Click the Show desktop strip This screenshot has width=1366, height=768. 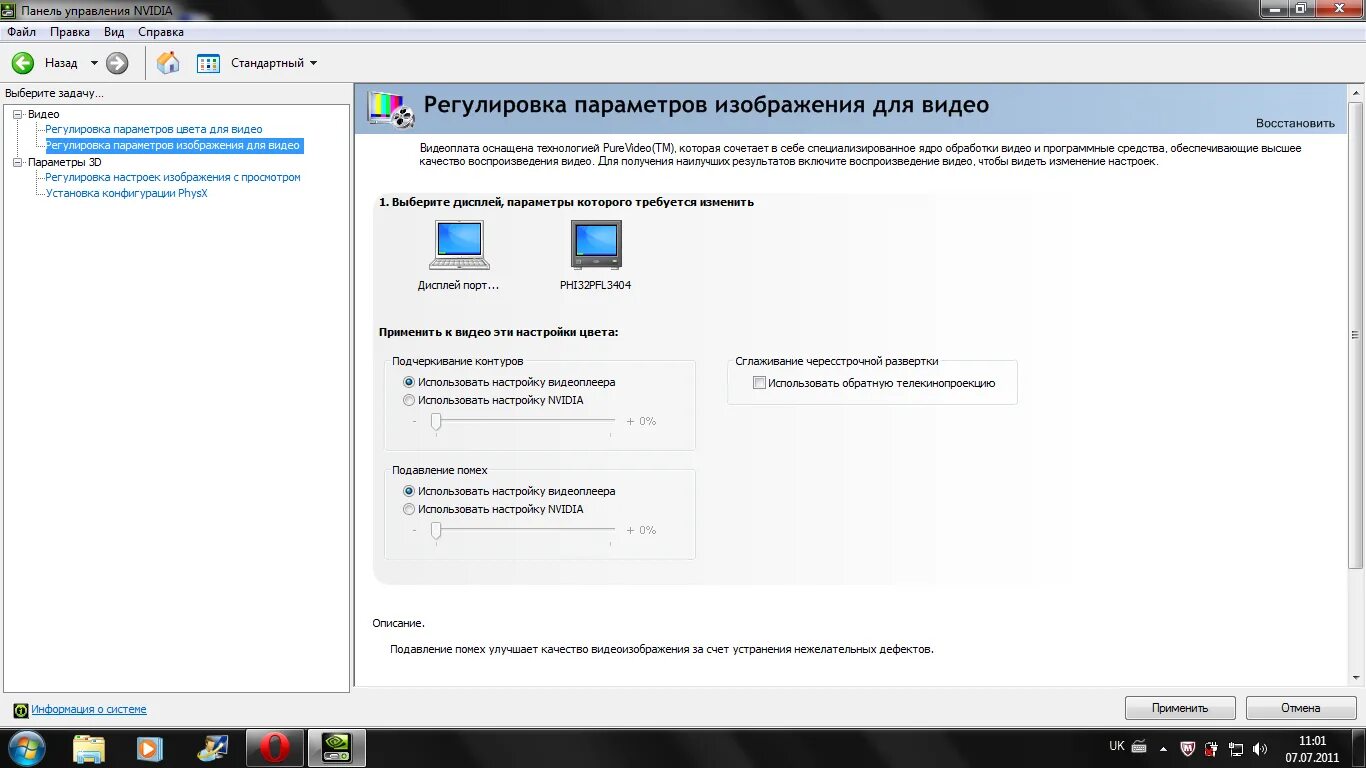coord(1360,748)
